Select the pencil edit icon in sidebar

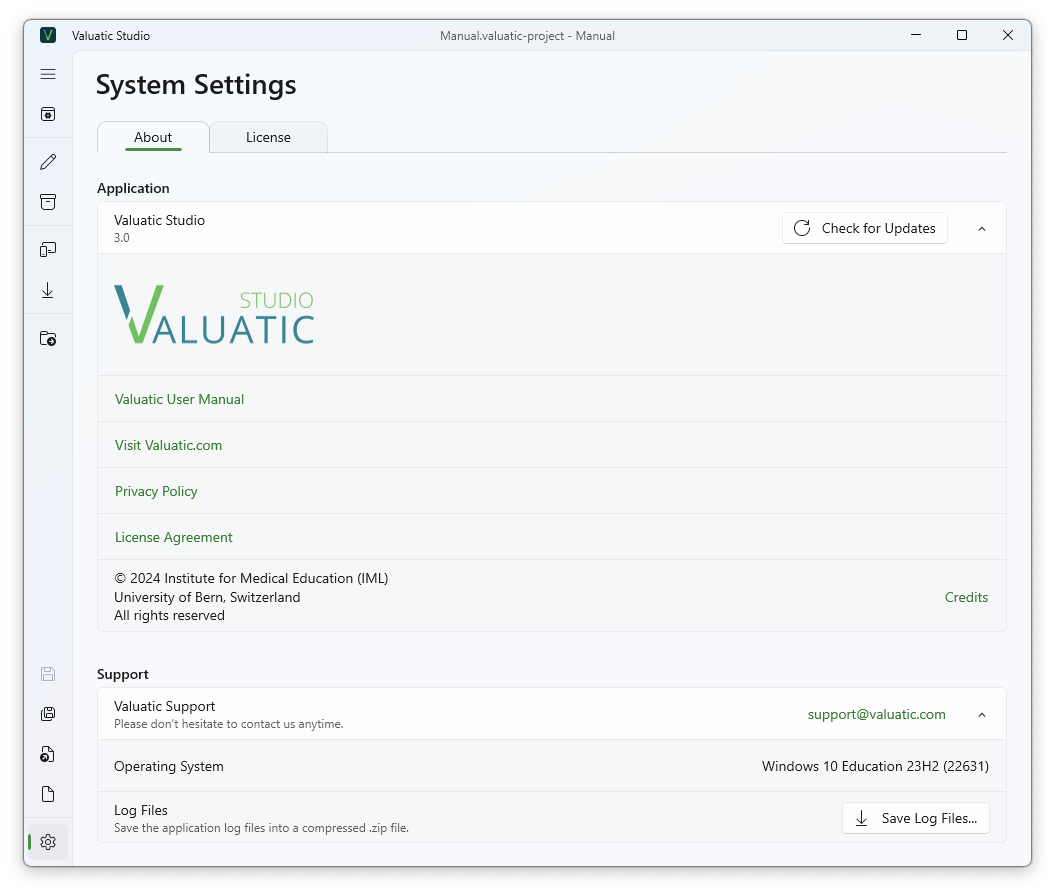coord(48,162)
